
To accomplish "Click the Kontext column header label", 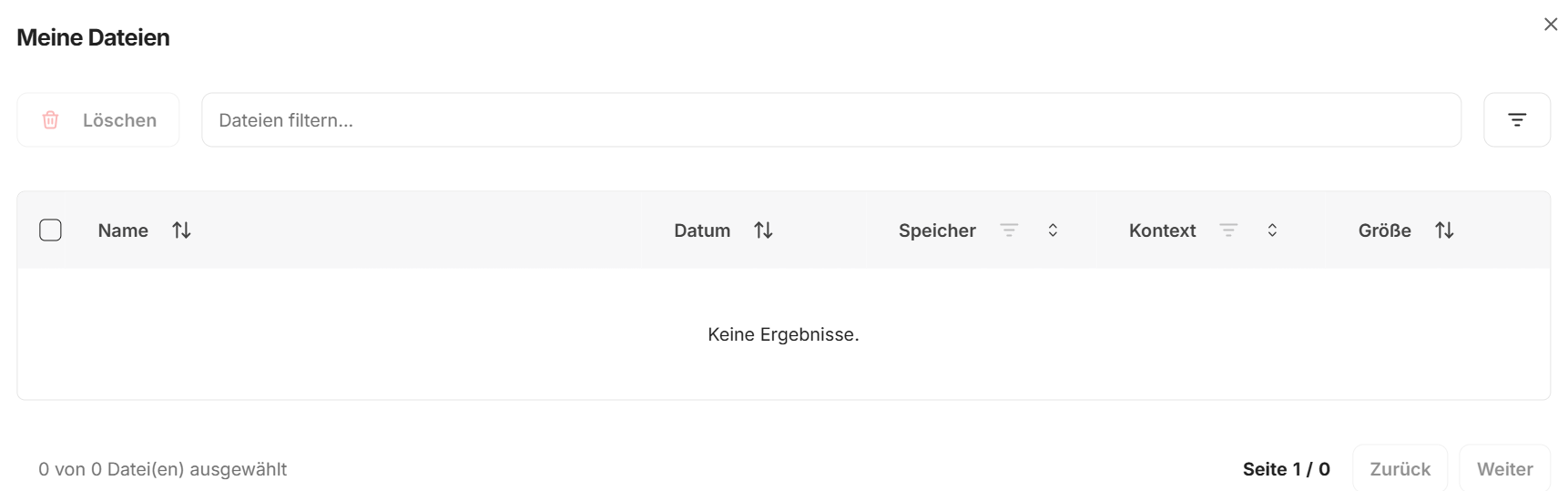I will [1162, 230].
